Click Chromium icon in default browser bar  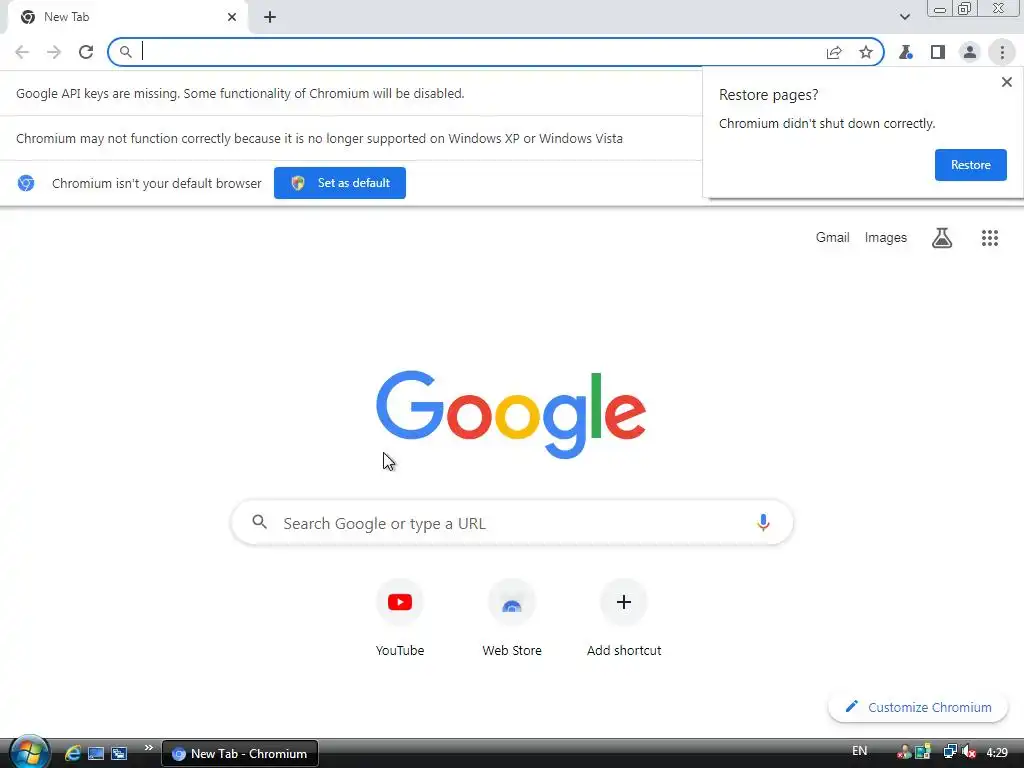click(x=26, y=183)
